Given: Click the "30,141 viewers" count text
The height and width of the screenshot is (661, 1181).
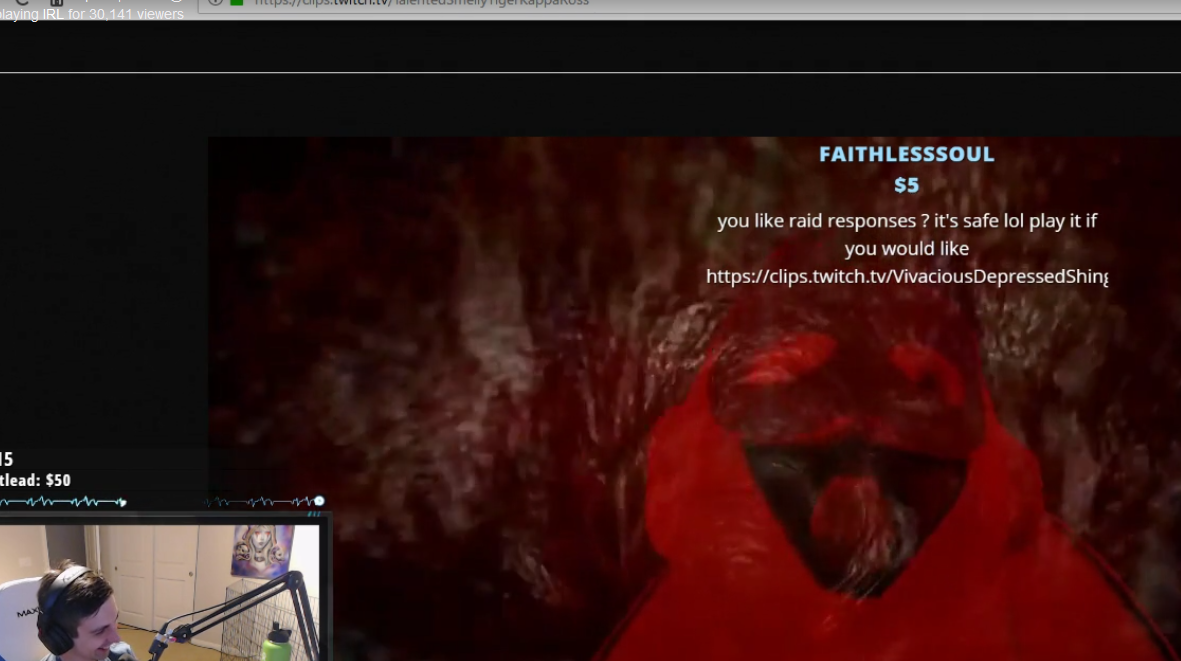Looking at the screenshot, I should (x=136, y=14).
